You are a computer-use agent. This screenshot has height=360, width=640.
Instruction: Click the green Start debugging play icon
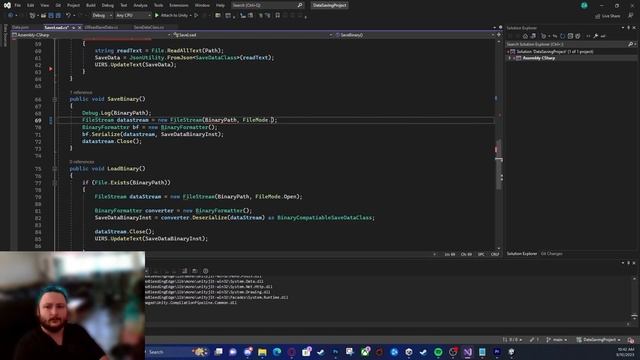click(157, 16)
